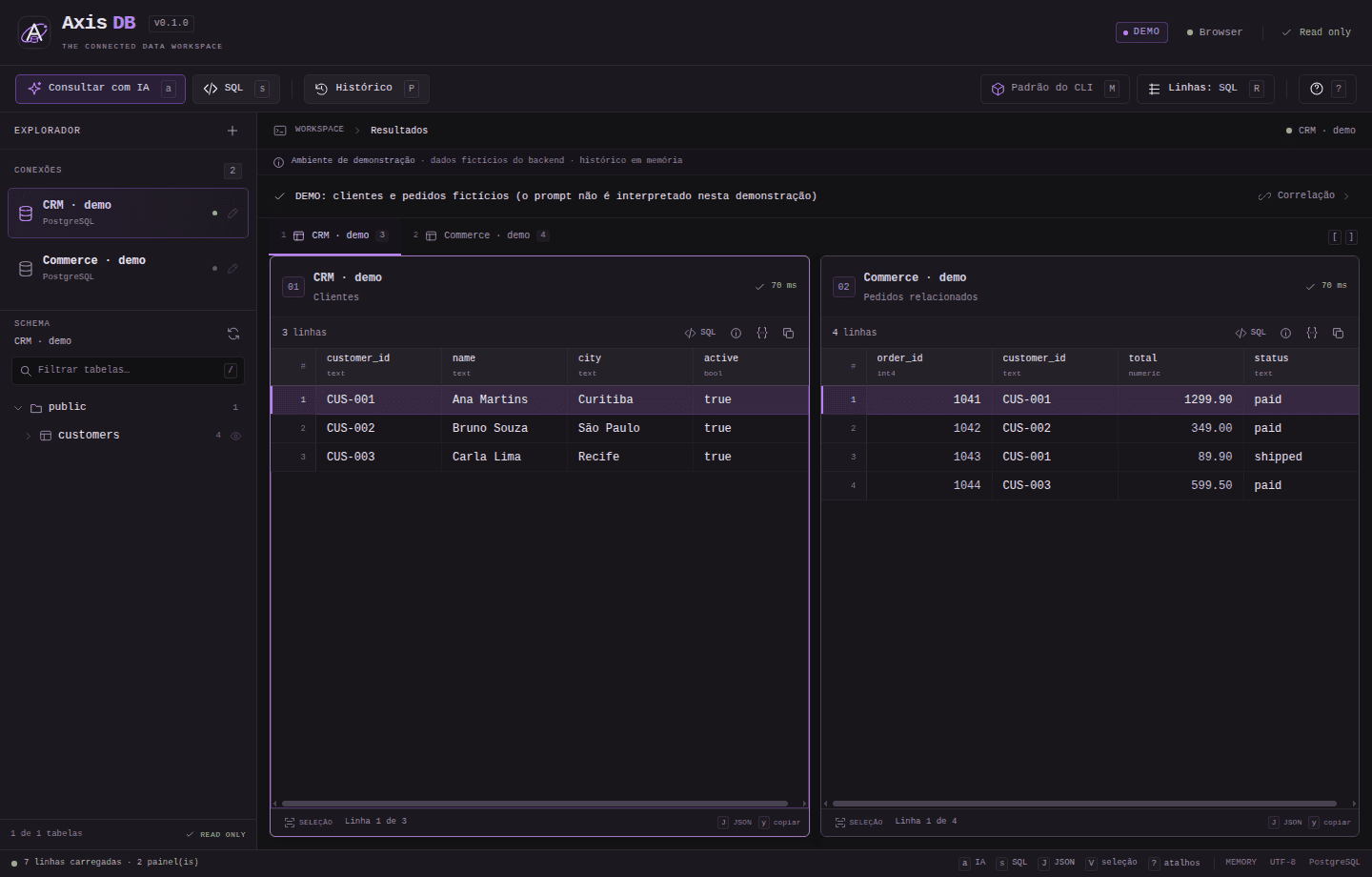
Task: Copy Pedidos relacionados results icon
Action: pos(1338,333)
